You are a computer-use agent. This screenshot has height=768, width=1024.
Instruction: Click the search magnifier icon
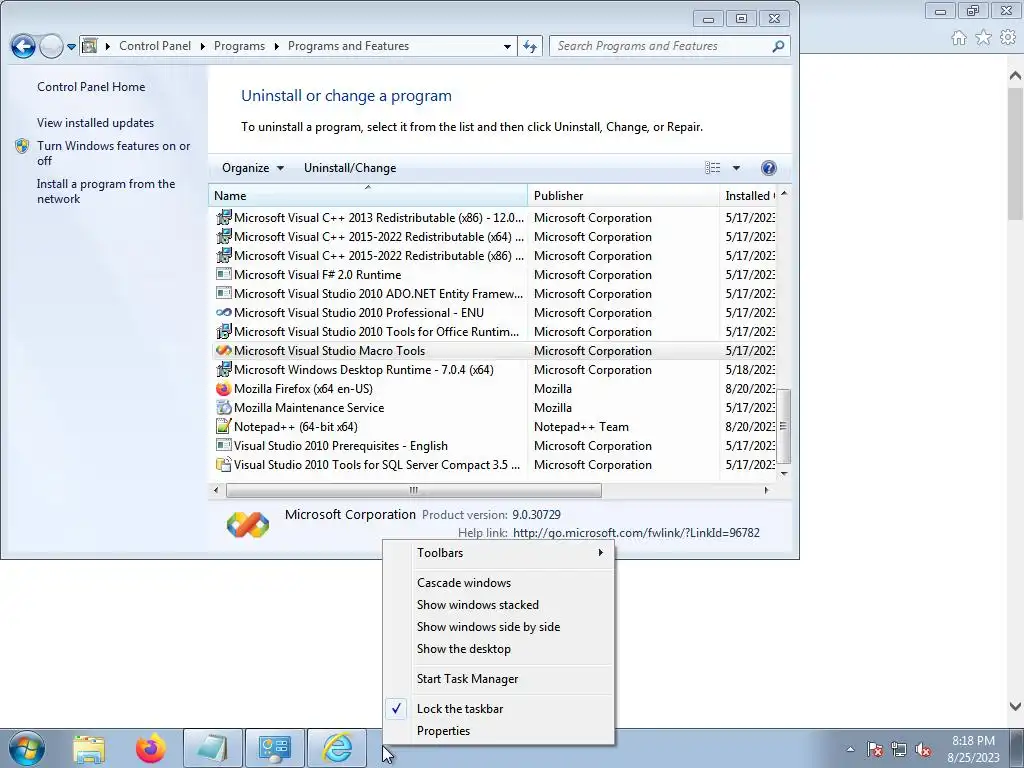click(x=778, y=46)
